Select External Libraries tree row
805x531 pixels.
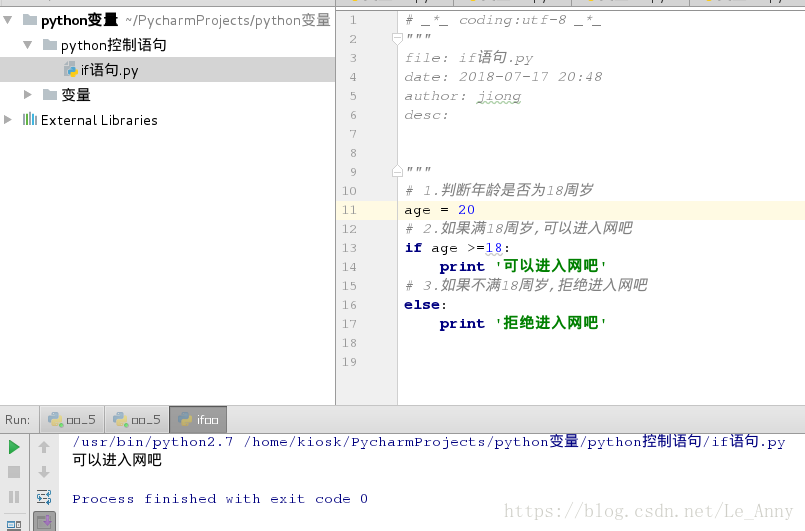pyautogui.click(x=167, y=119)
